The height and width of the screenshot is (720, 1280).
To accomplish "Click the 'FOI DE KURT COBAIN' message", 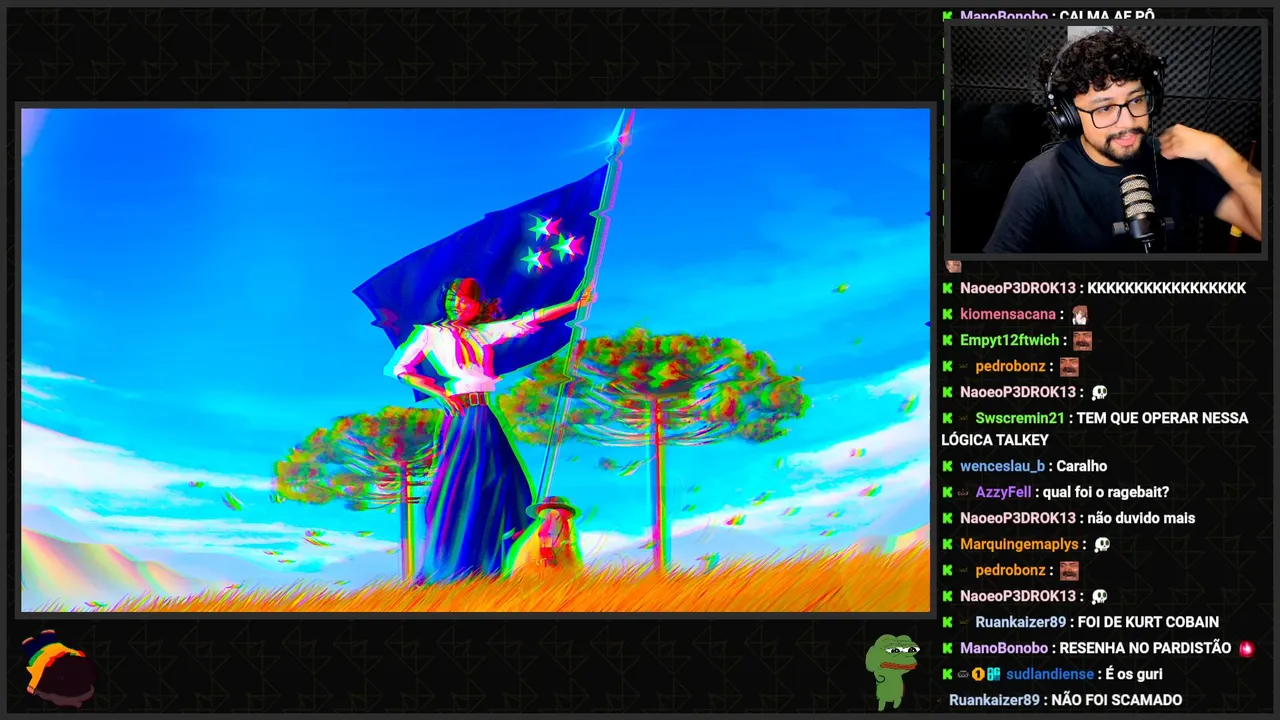I will (1148, 622).
